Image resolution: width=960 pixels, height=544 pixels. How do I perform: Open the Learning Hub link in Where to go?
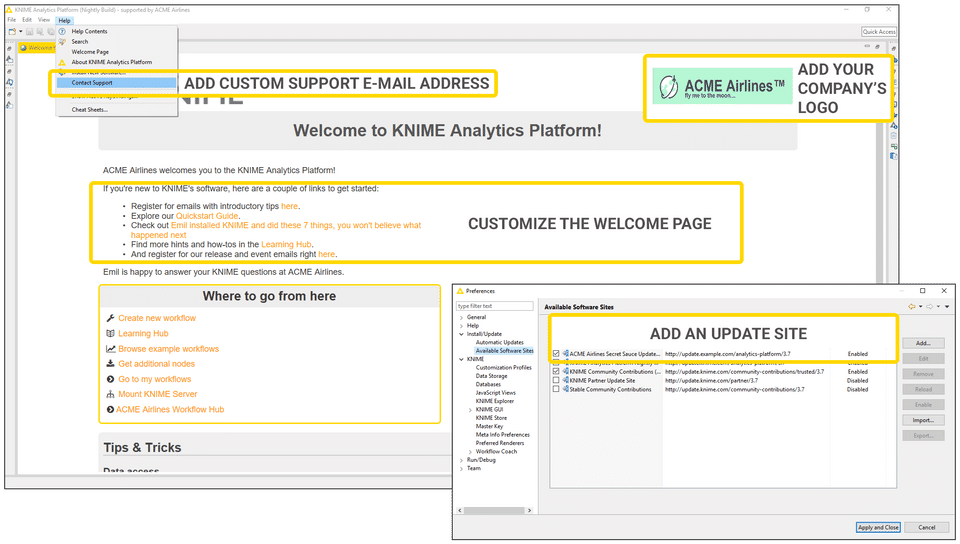(143, 333)
